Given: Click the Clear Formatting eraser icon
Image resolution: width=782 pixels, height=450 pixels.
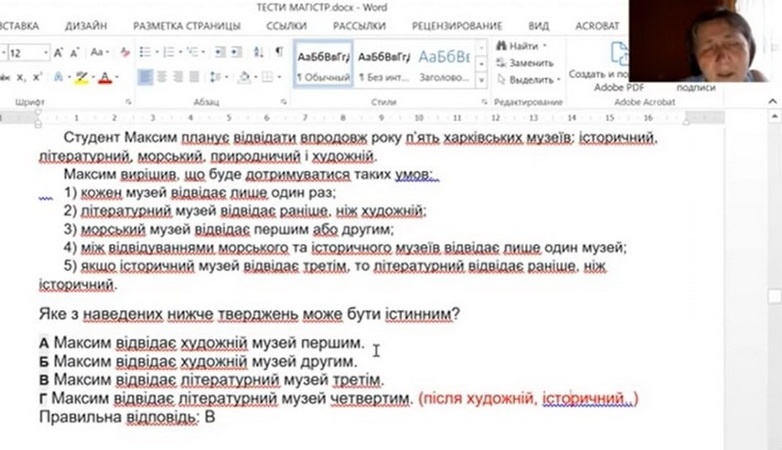Looking at the screenshot, I should (125, 52).
